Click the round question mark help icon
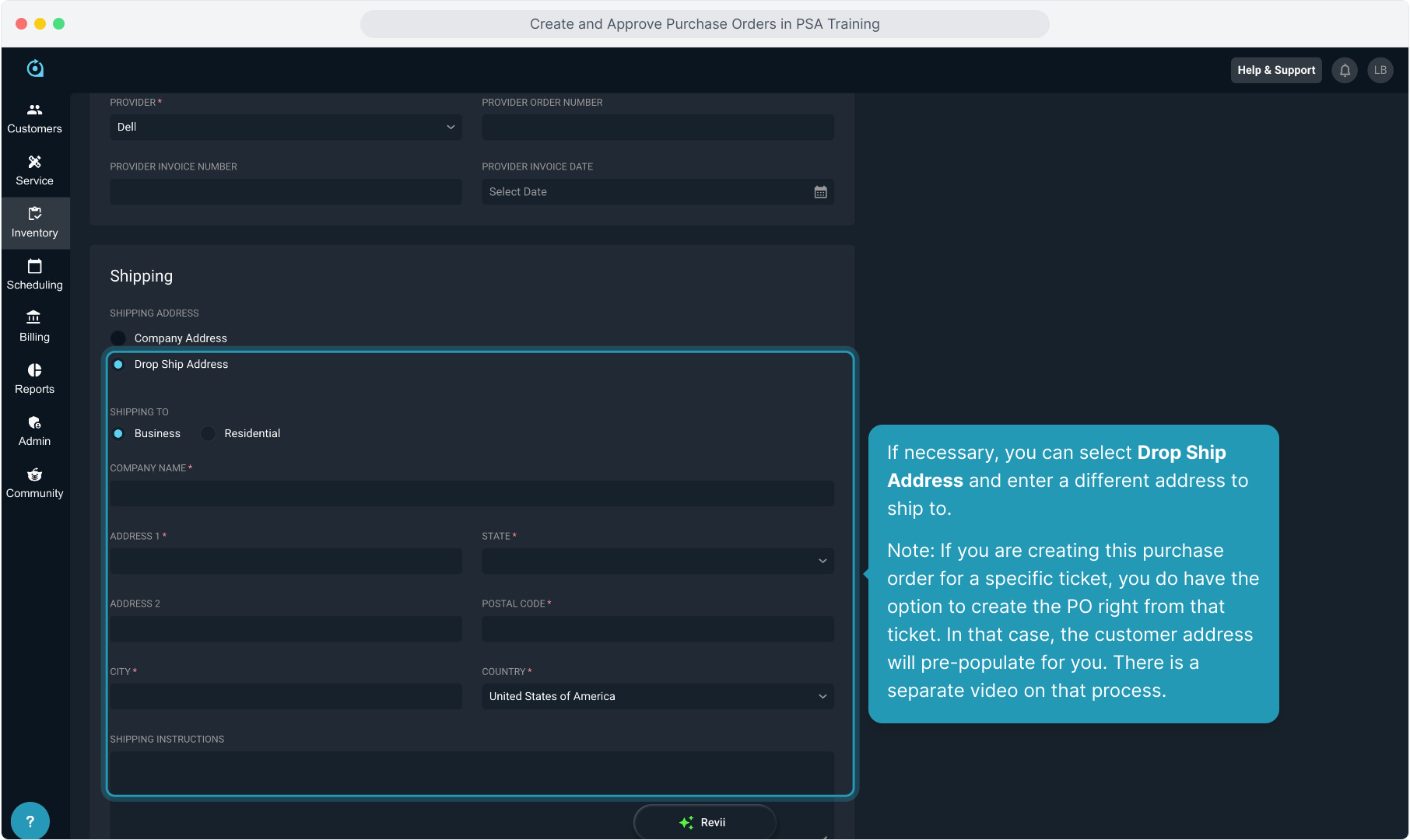1410x840 pixels. point(30,821)
